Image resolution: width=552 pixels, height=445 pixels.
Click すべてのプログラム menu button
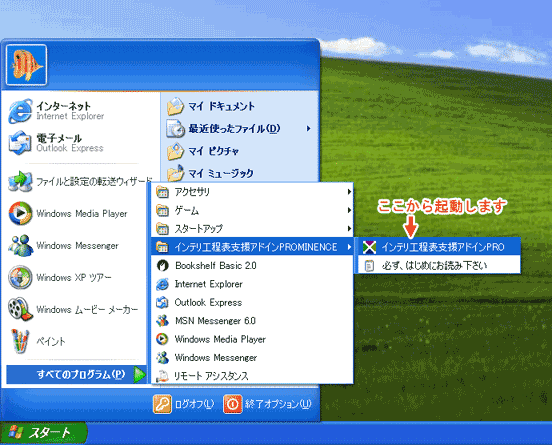tap(76, 374)
